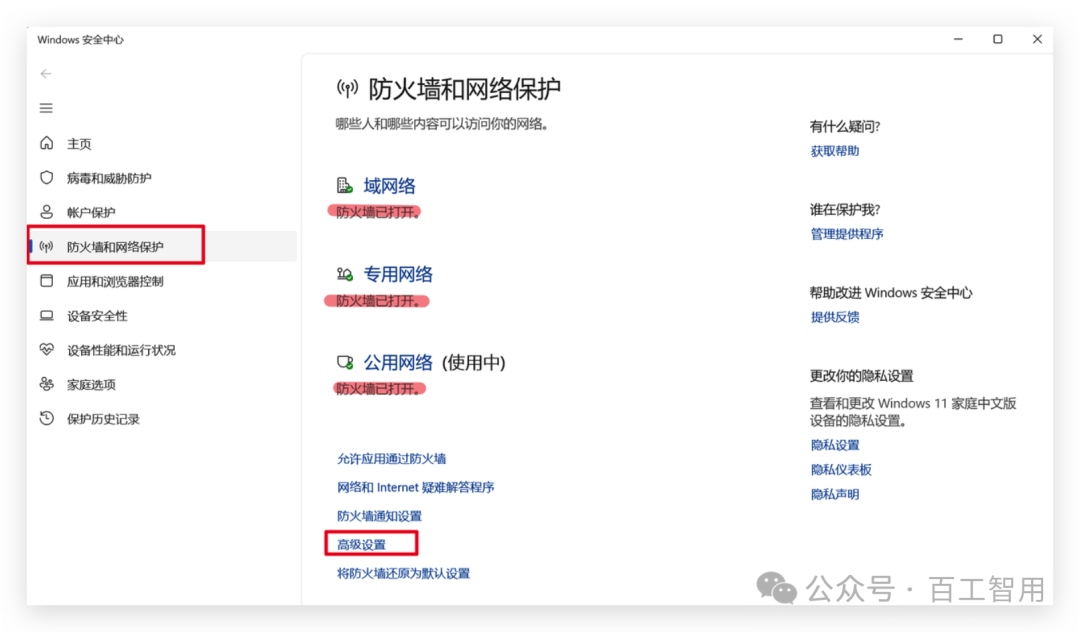
Task: Open 域网络 settings link
Action: point(389,186)
